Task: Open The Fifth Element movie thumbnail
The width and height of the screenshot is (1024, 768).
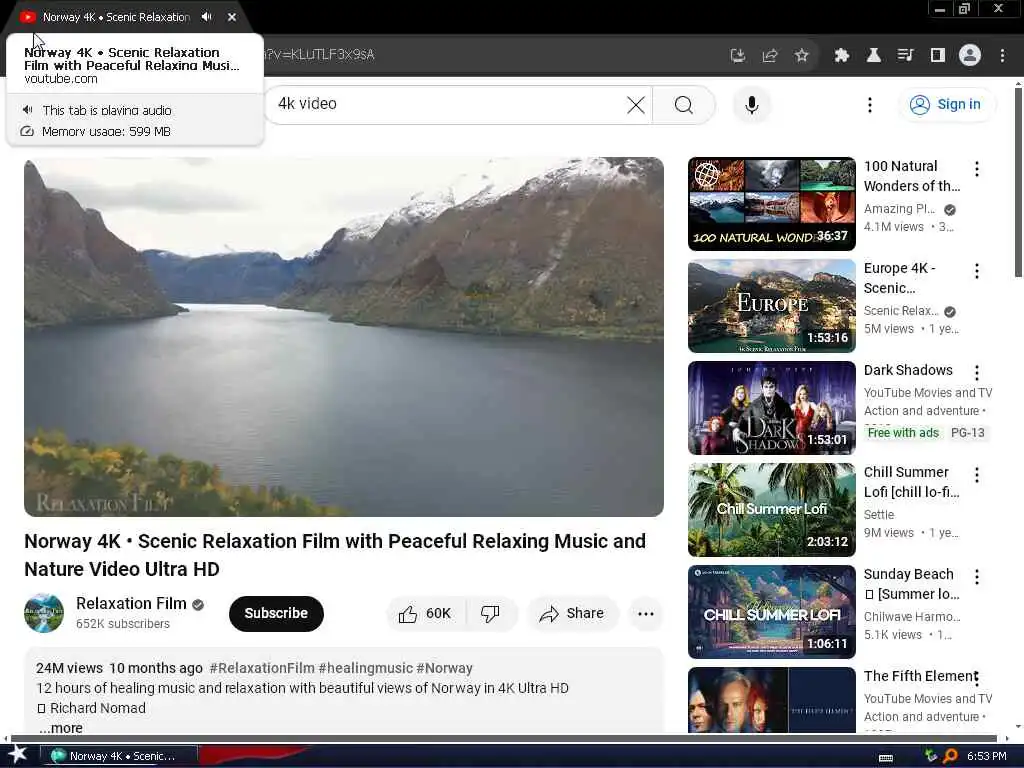Action: [x=771, y=700]
